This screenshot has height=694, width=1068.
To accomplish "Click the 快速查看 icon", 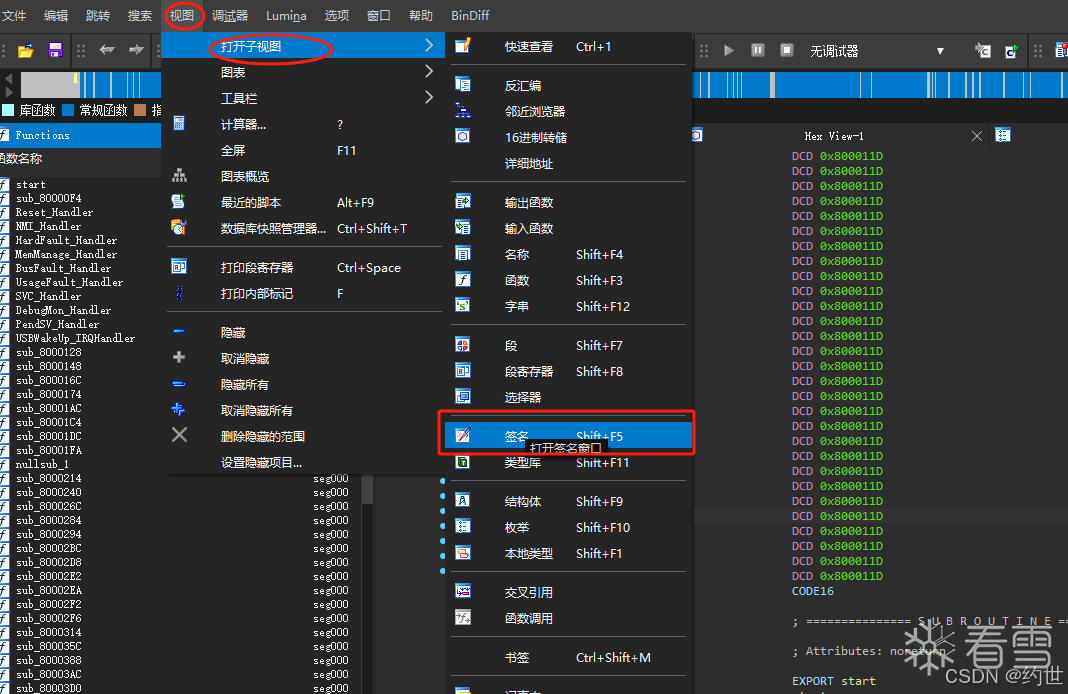I will click(463, 46).
